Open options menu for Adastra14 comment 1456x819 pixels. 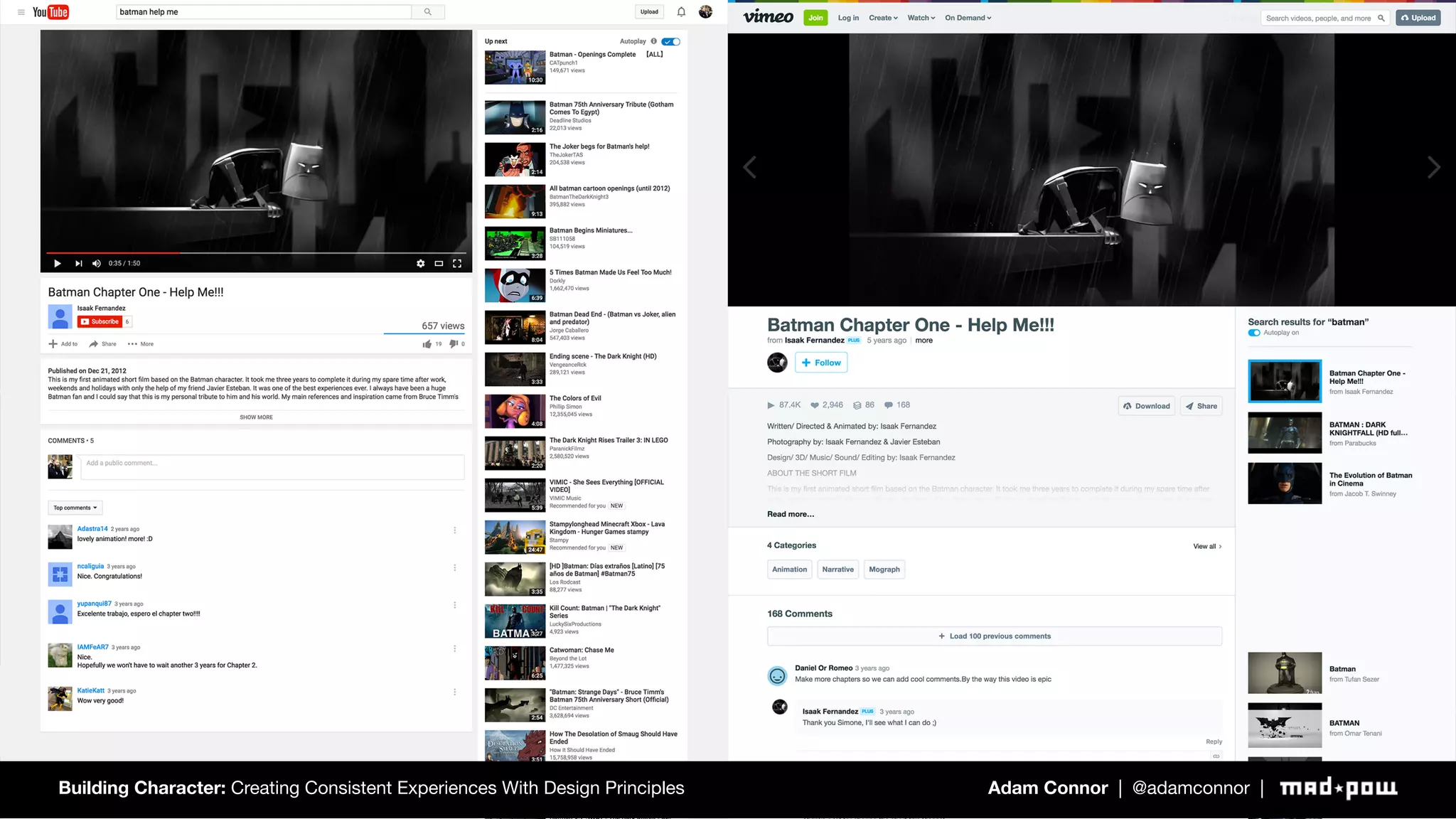coord(455,530)
